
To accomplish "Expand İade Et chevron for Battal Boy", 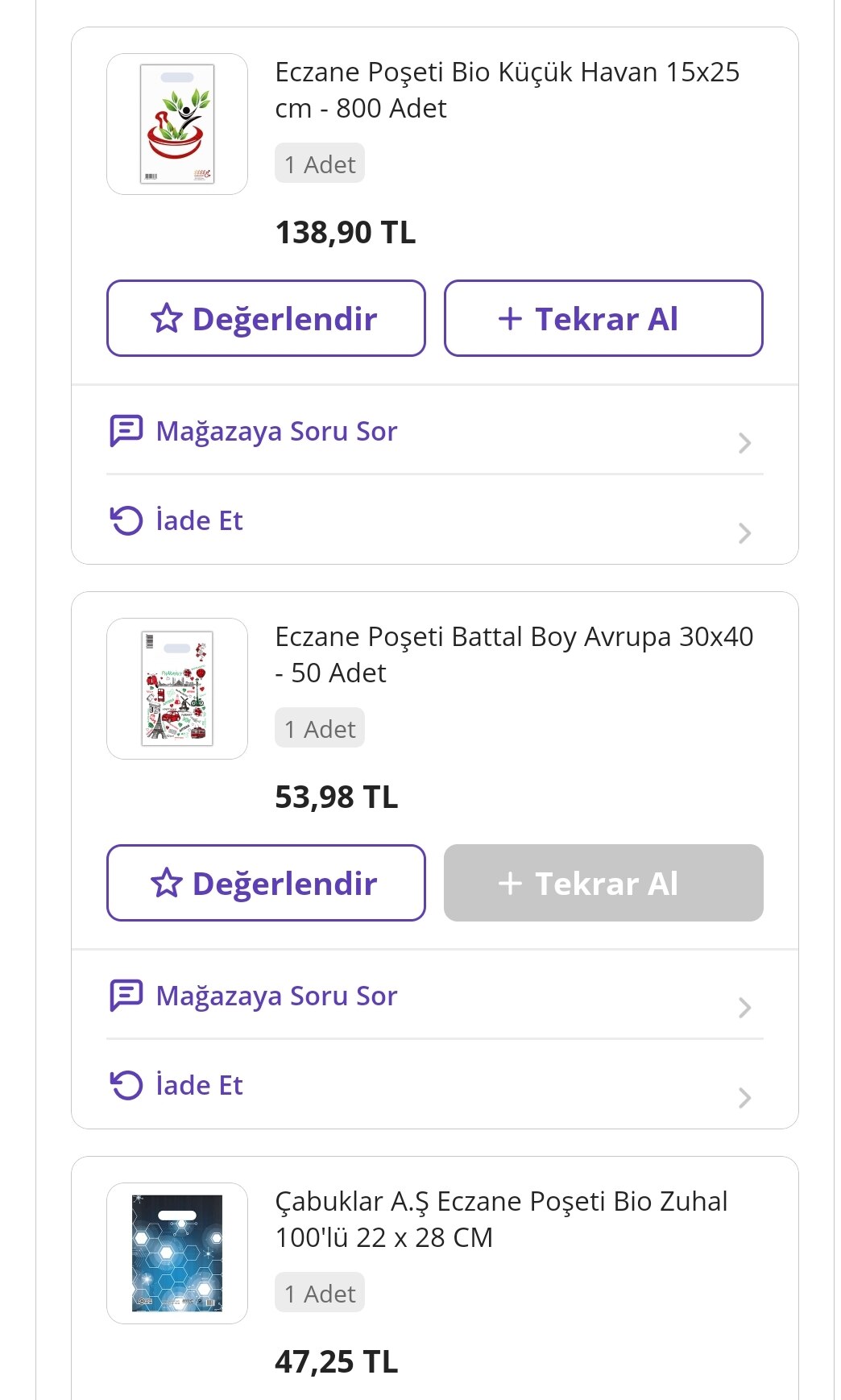I will tap(744, 1098).
